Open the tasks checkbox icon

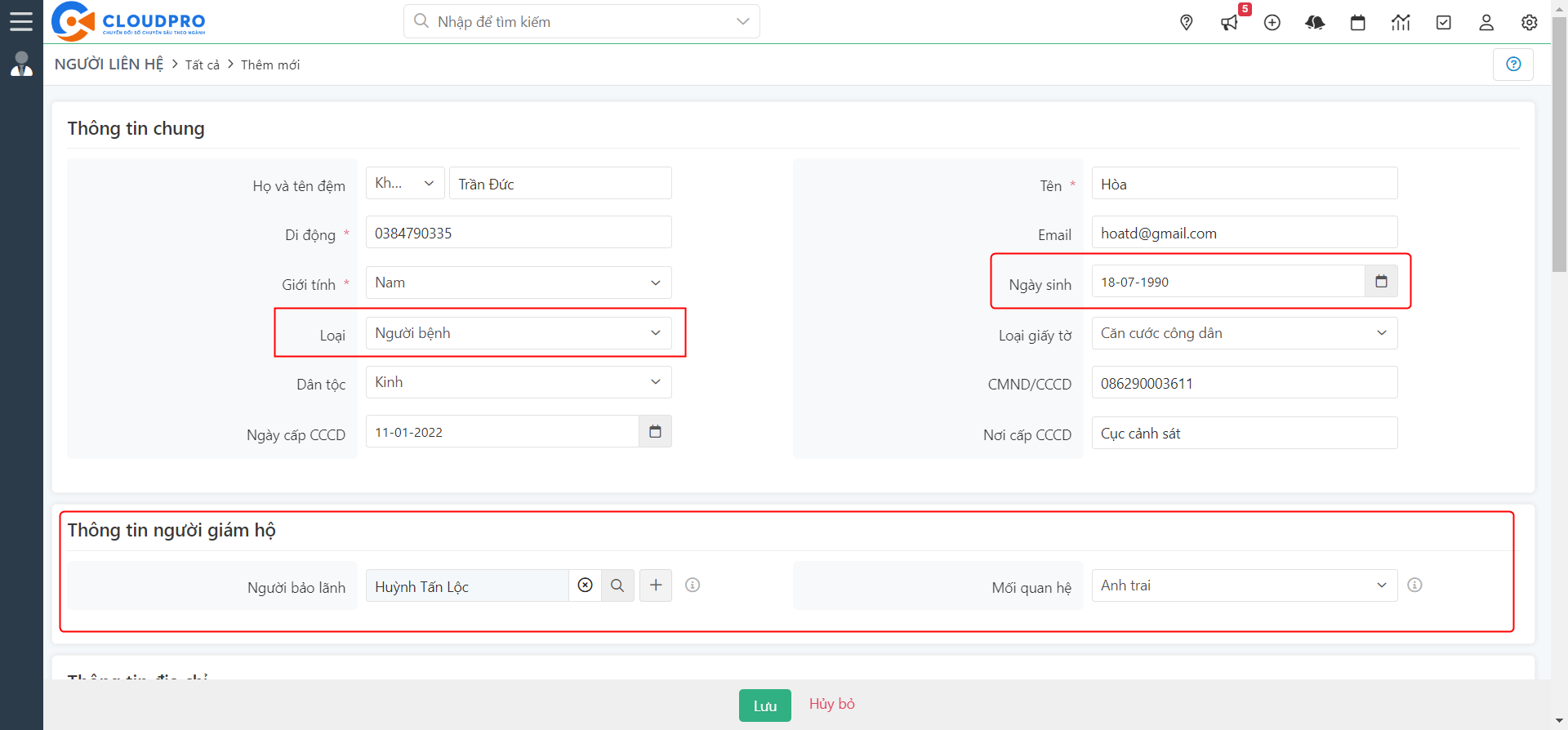click(x=1444, y=22)
